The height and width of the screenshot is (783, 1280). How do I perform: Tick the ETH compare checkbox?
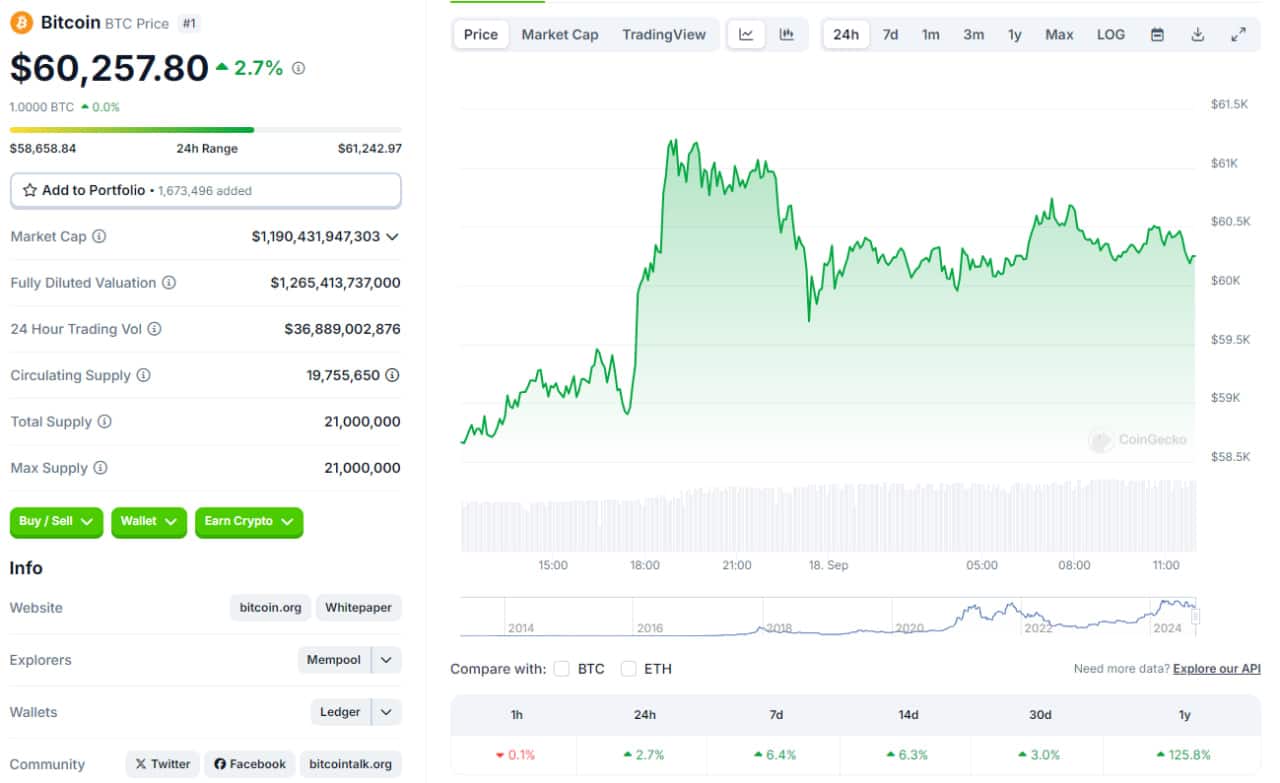[x=628, y=668]
